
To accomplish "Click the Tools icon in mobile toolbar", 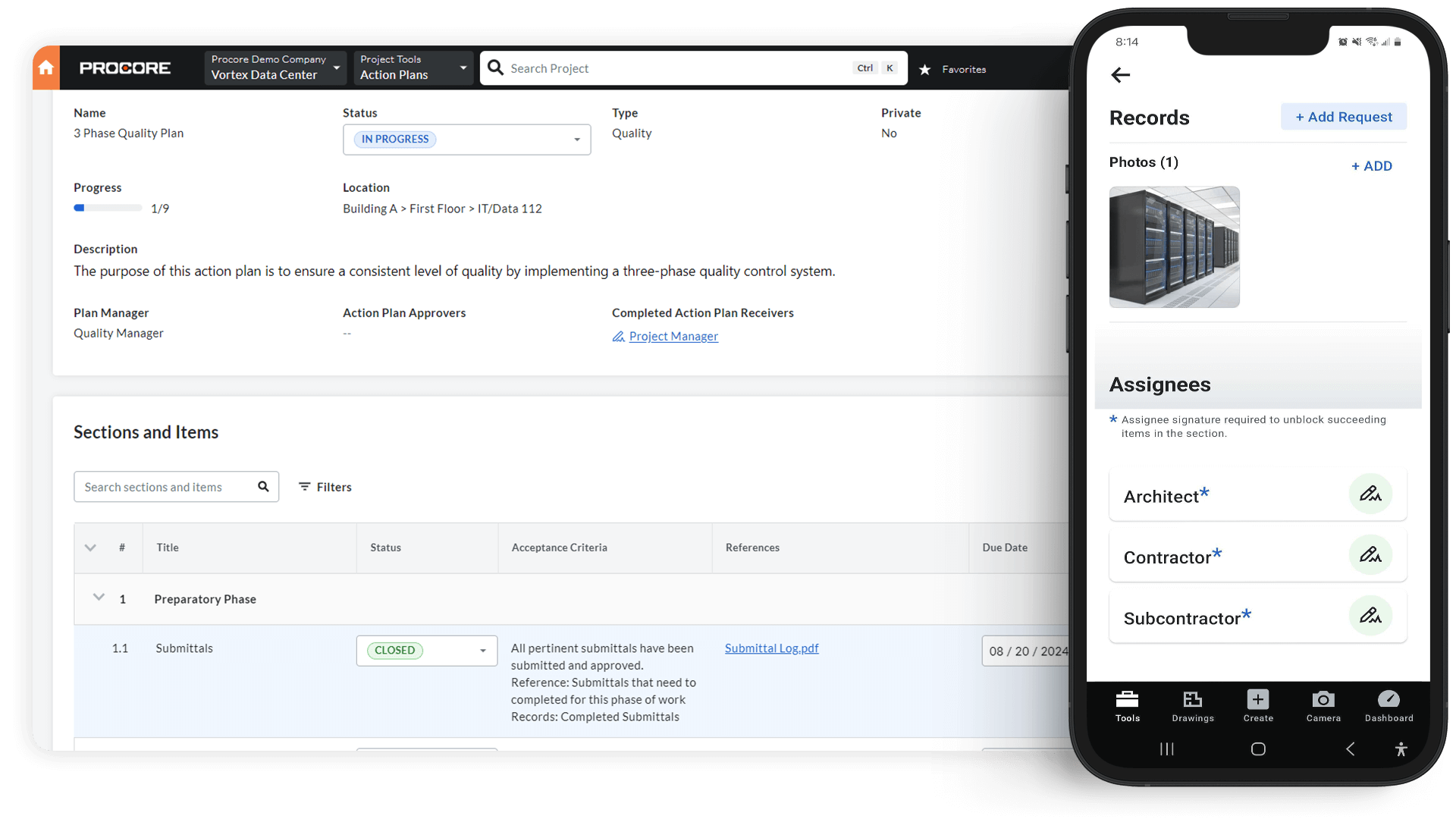I will [1127, 701].
